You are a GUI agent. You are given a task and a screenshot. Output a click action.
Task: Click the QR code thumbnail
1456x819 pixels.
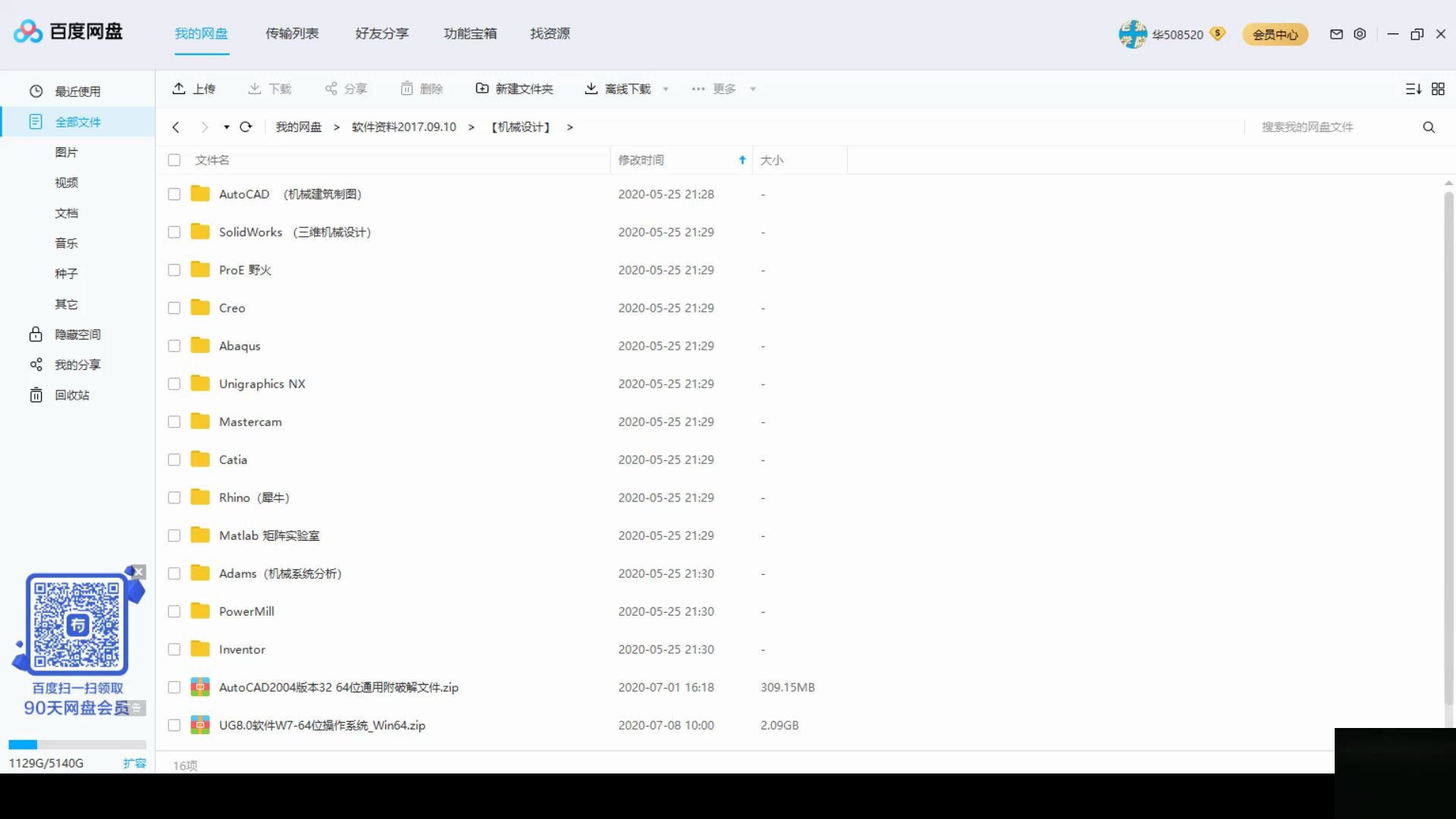click(77, 624)
